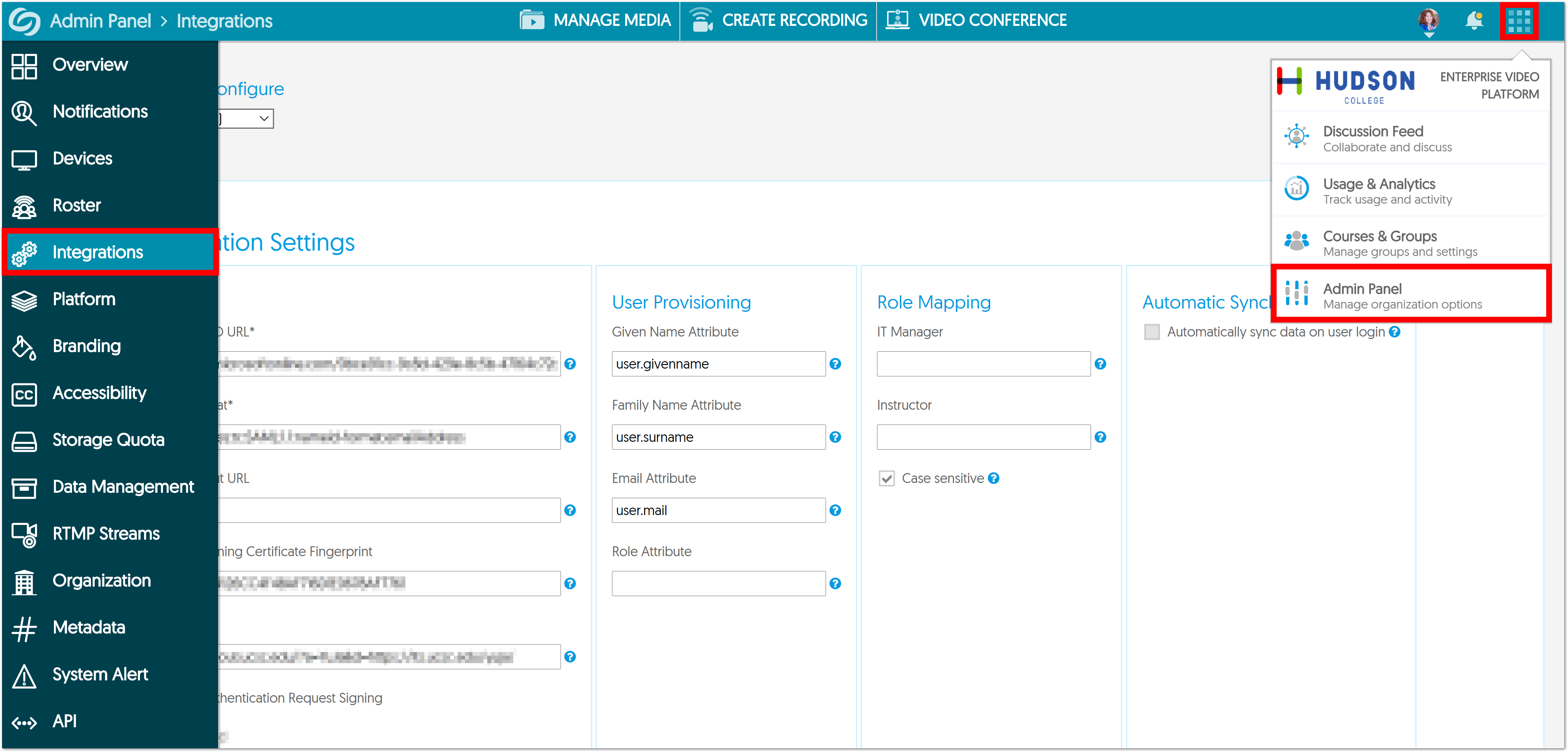Select Platform in the sidebar

tap(84, 299)
